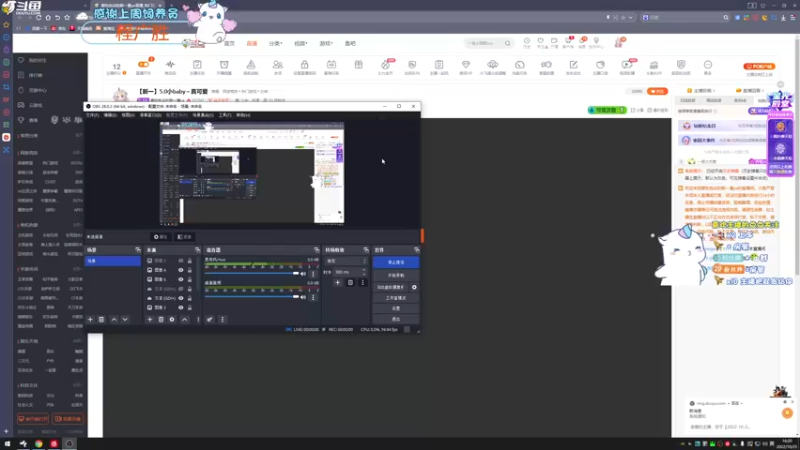This screenshot has height=450, width=800.
Task: Toggle the lock on 图像 6 source
Action: point(190,280)
